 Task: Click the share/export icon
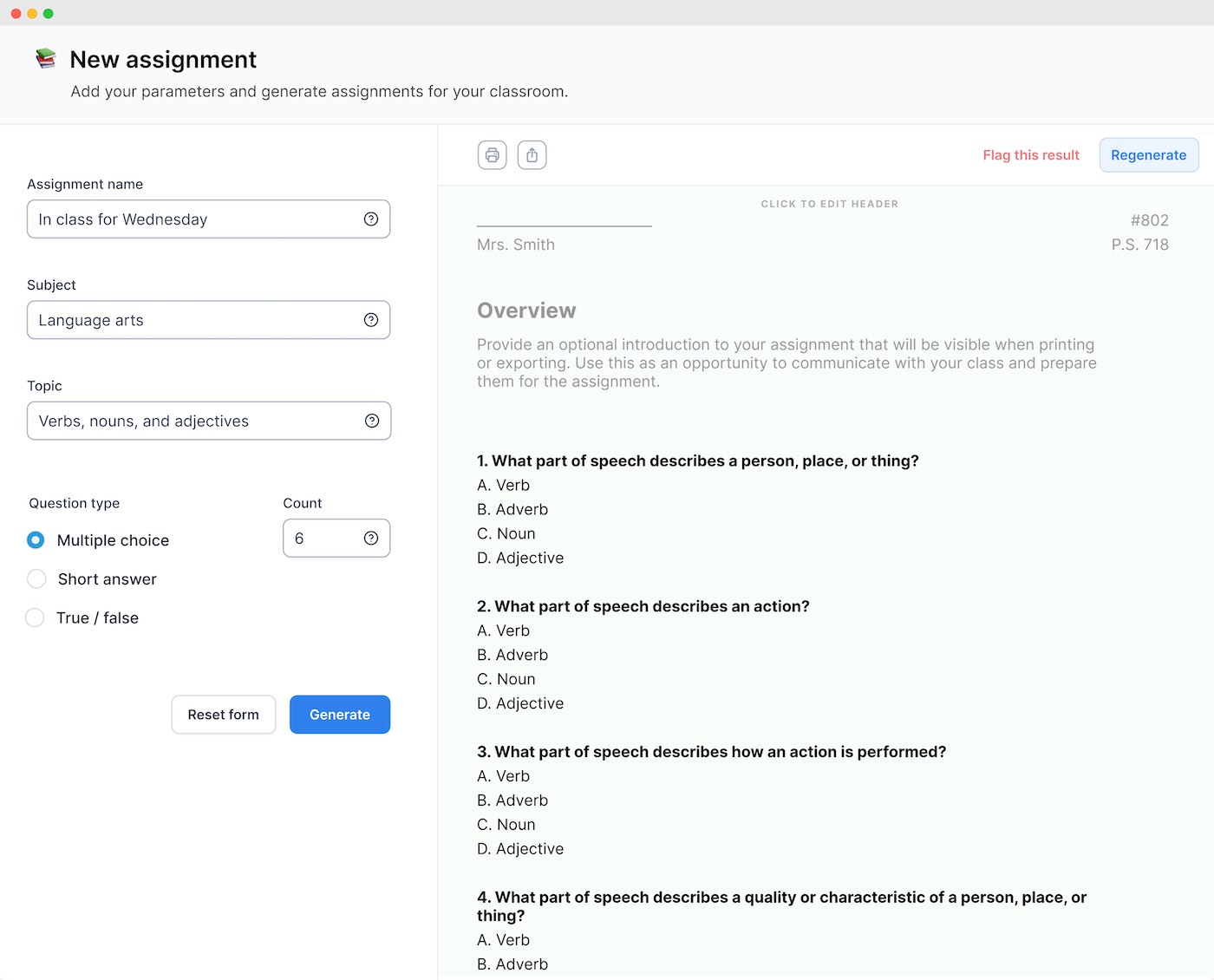click(532, 155)
